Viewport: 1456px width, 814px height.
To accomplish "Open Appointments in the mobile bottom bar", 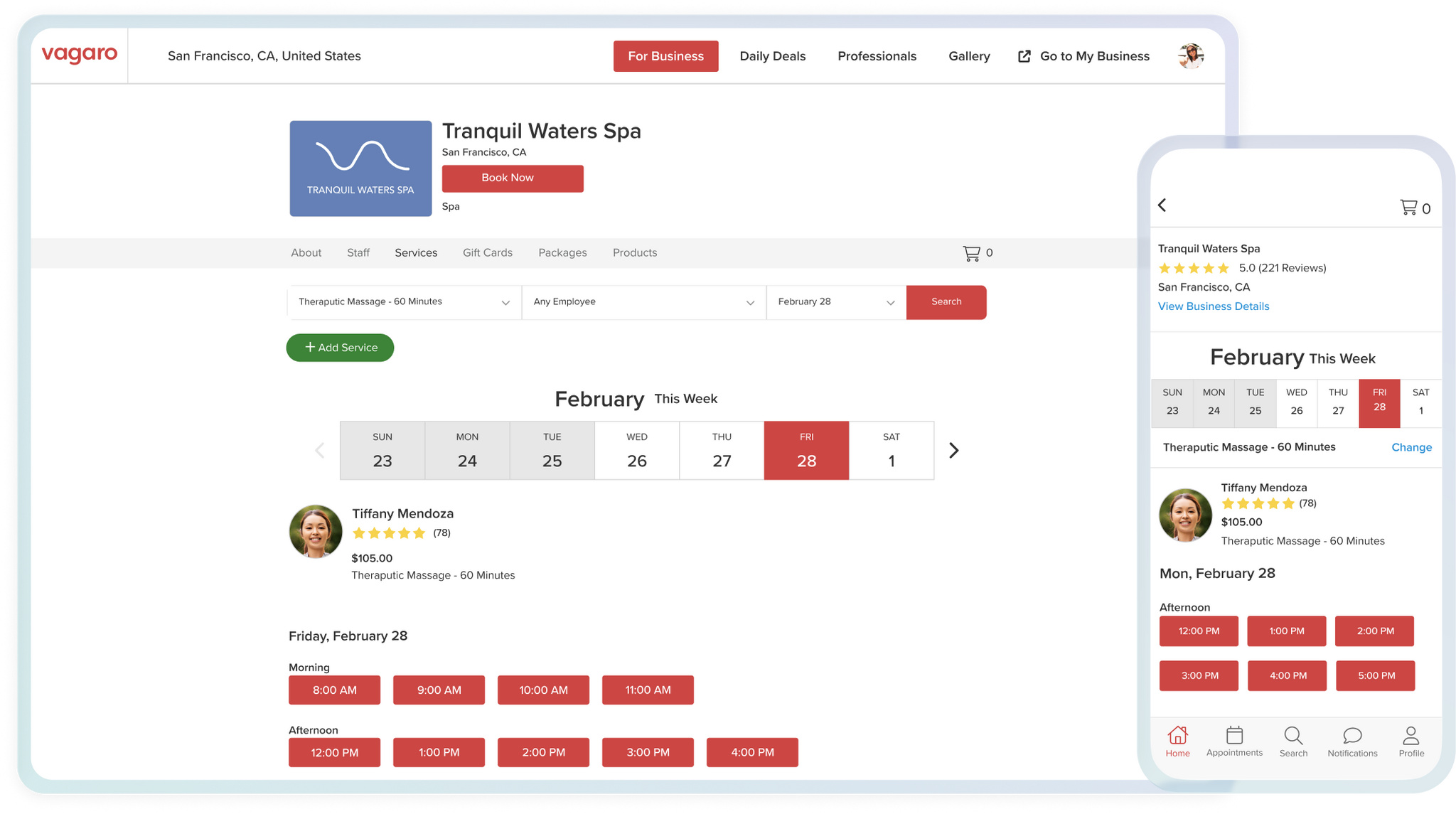I will coord(1234,741).
